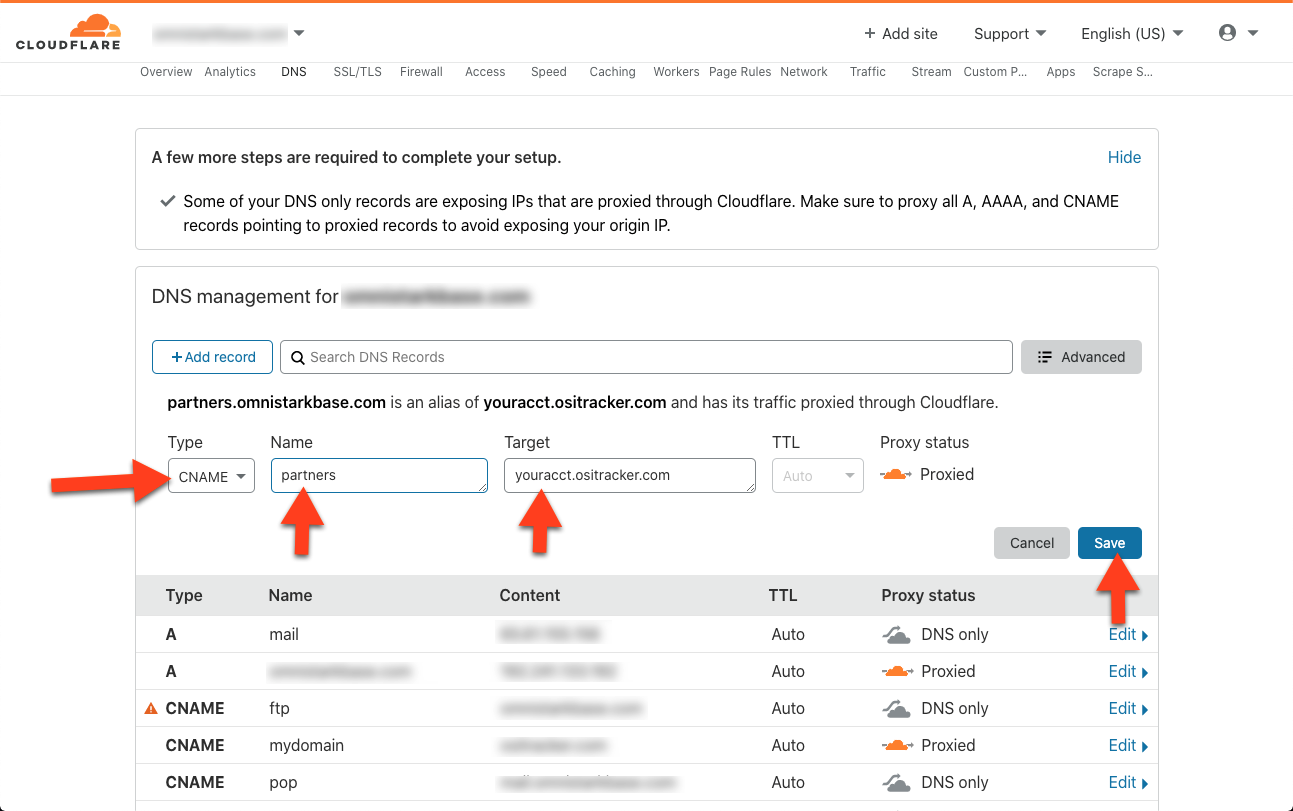Go to the Custom Pages tab
The image size is (1293, 811).
[995, 72]
